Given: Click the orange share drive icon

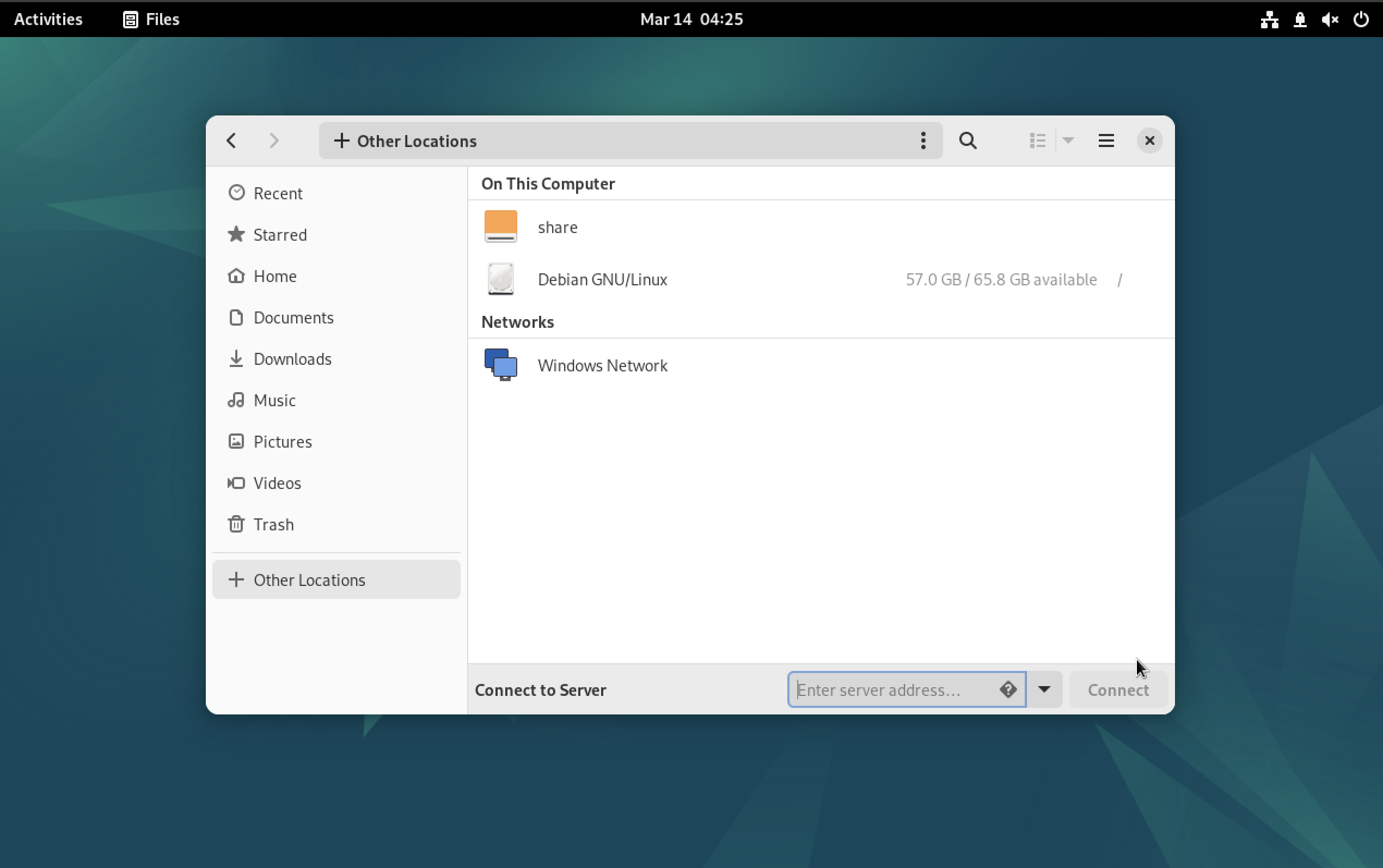Looking at the screenshot, I should [x=500, y=227].
